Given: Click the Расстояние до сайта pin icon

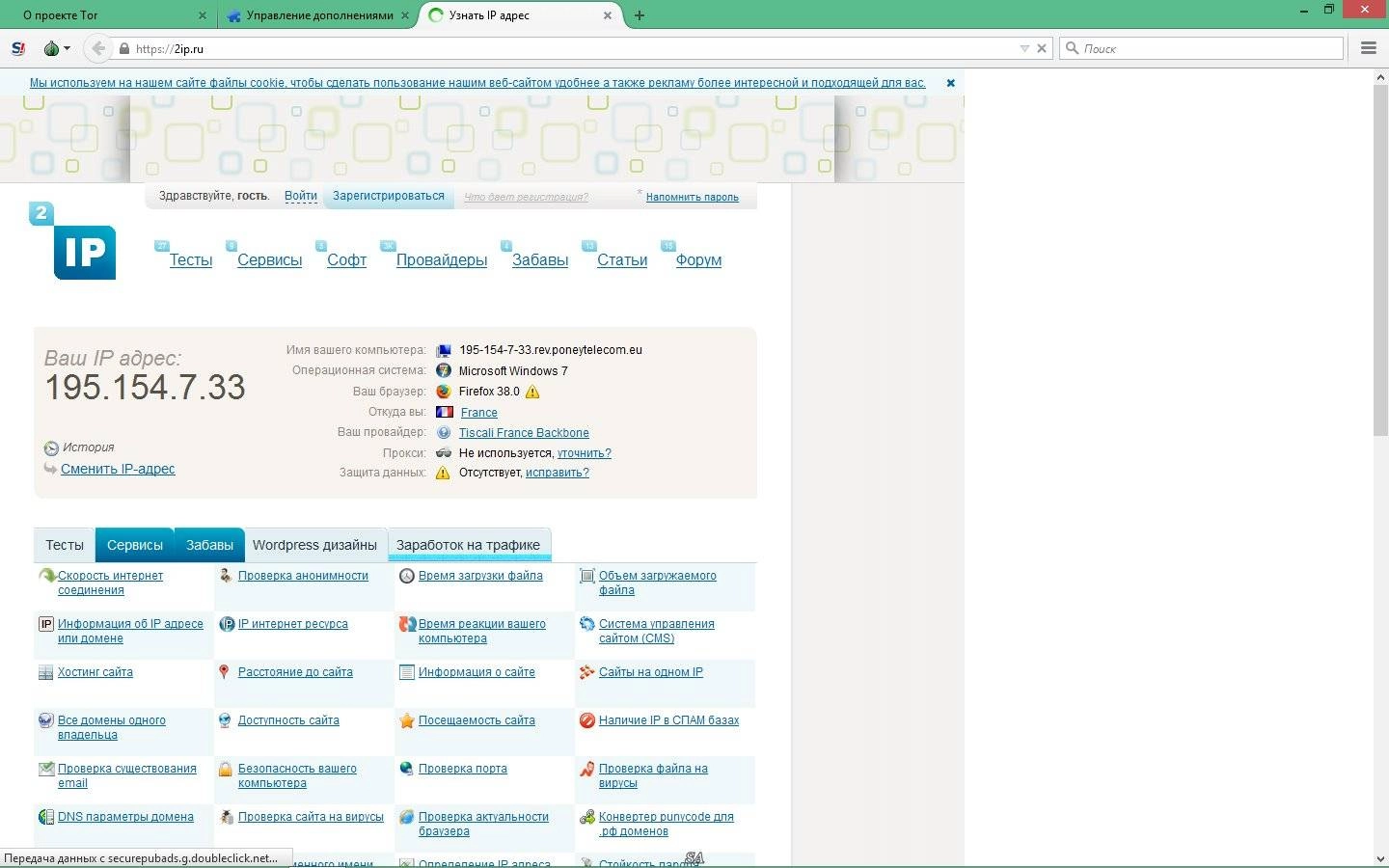Looking at the screenshot, I should 225,672.
